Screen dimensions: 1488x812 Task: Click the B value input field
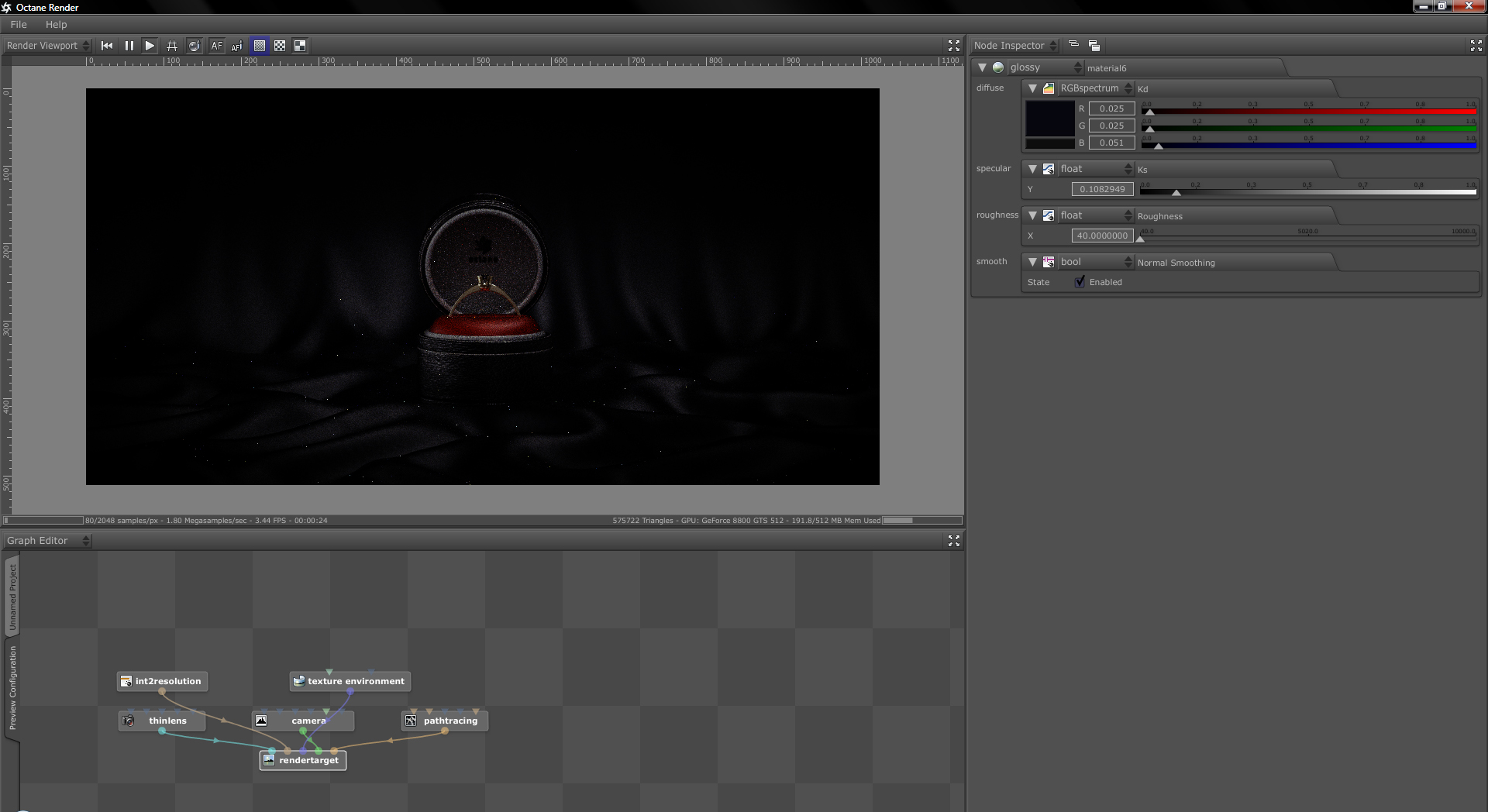tap(1111, 143)
